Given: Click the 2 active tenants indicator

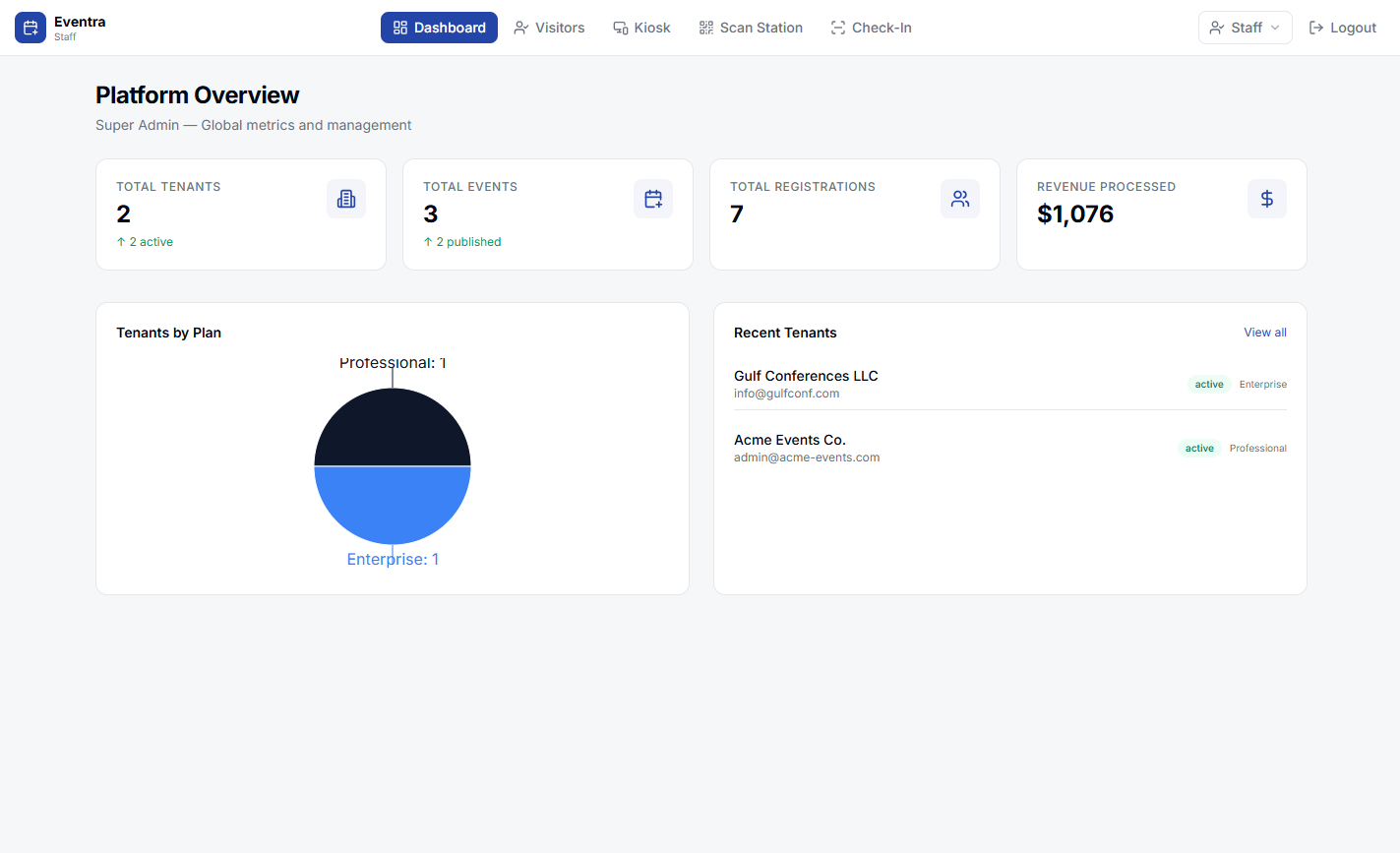Looking at the screenshot, I should [x=145, y=242].
